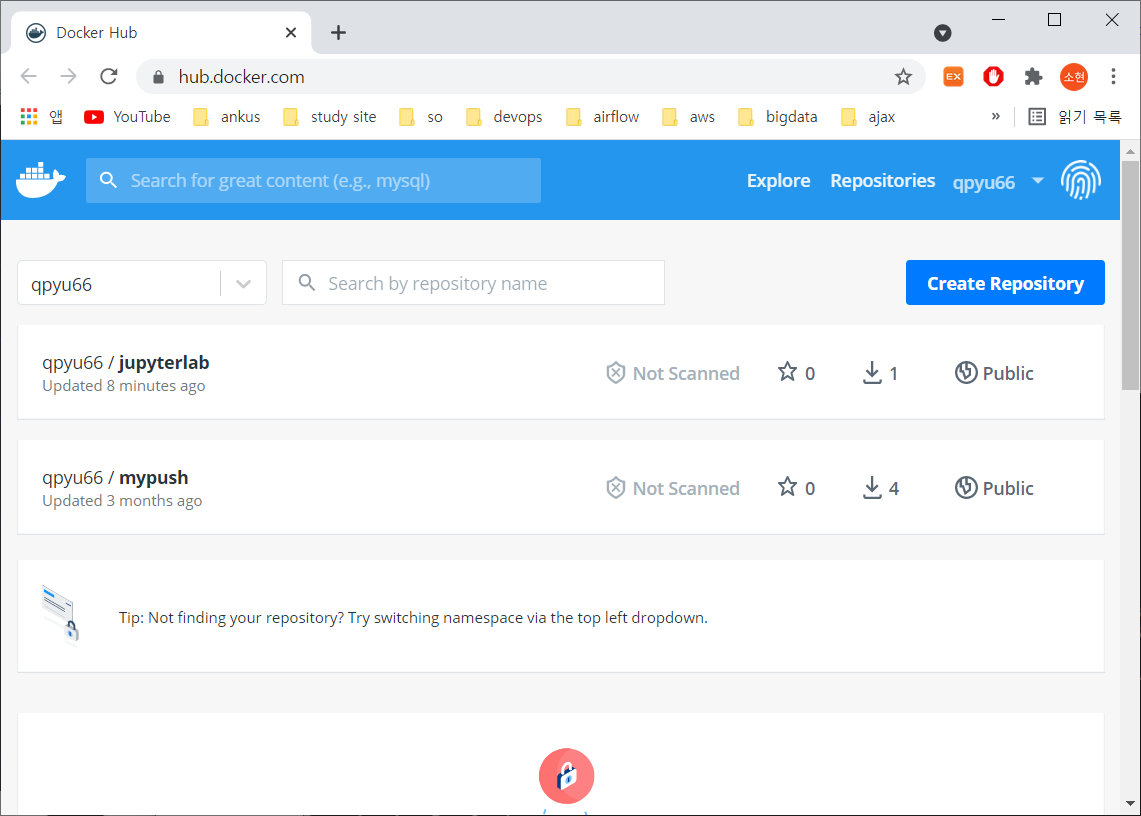1141x816 pixels.
Task: Open the qpyu66 account menu arrow
Action: [1038, 181]
